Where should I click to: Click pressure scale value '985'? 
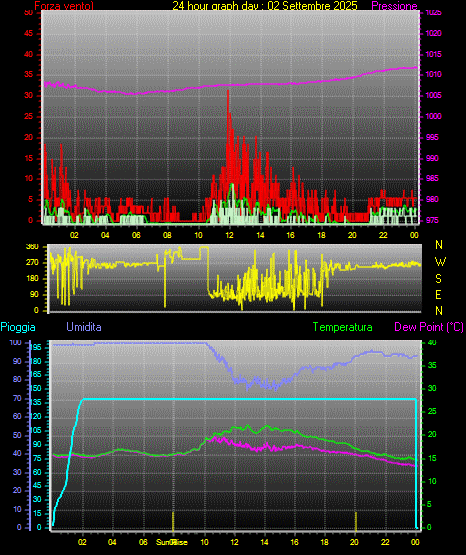coord(432,178)
